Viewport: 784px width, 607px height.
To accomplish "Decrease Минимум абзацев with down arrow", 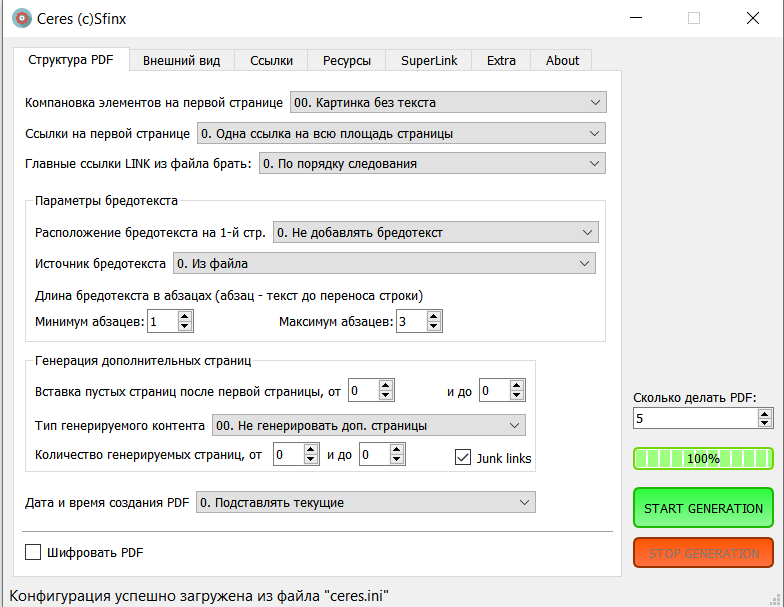I will 184,326.
